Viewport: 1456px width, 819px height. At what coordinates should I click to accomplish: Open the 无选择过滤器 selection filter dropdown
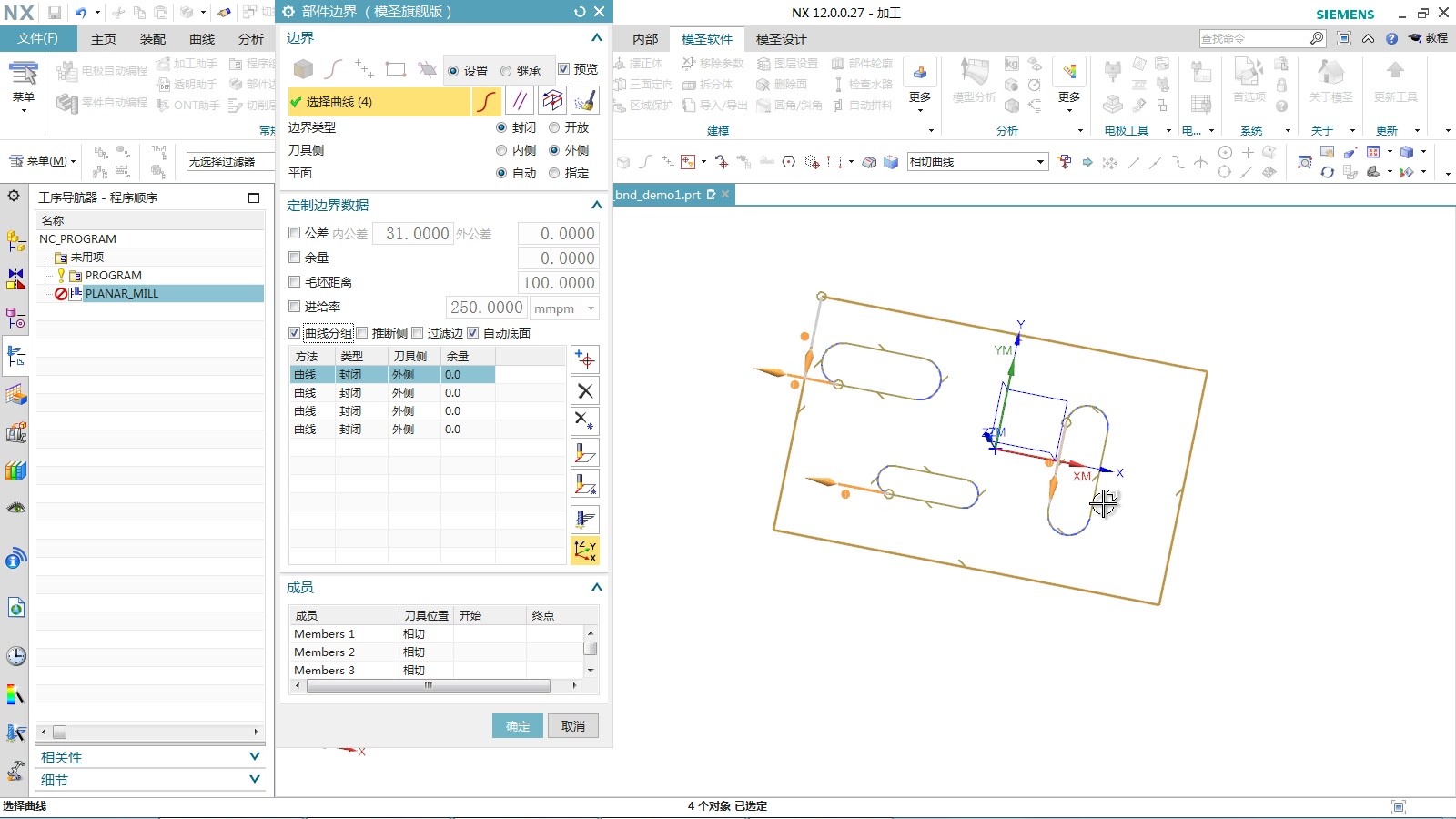click(229, 161)
